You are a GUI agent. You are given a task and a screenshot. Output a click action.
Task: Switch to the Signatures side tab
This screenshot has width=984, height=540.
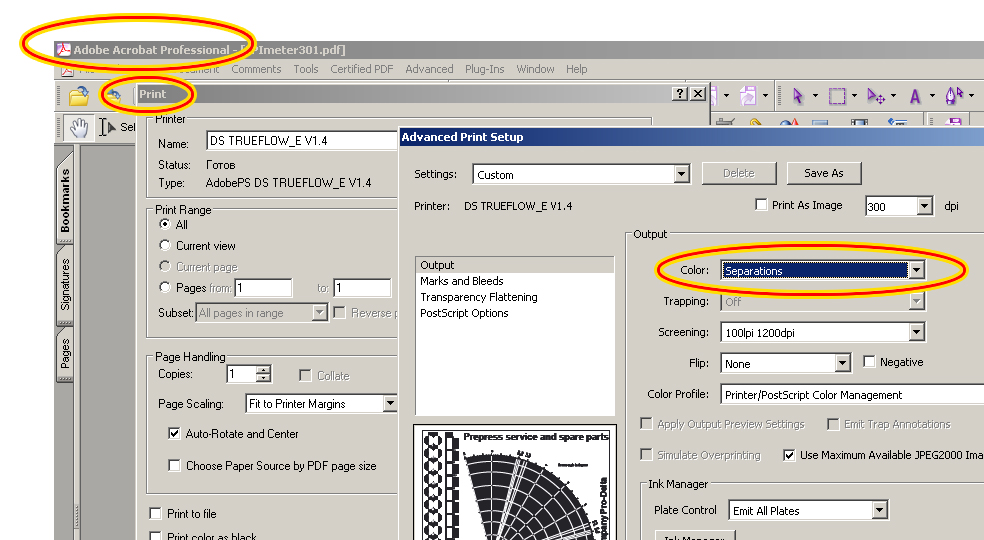65,284
